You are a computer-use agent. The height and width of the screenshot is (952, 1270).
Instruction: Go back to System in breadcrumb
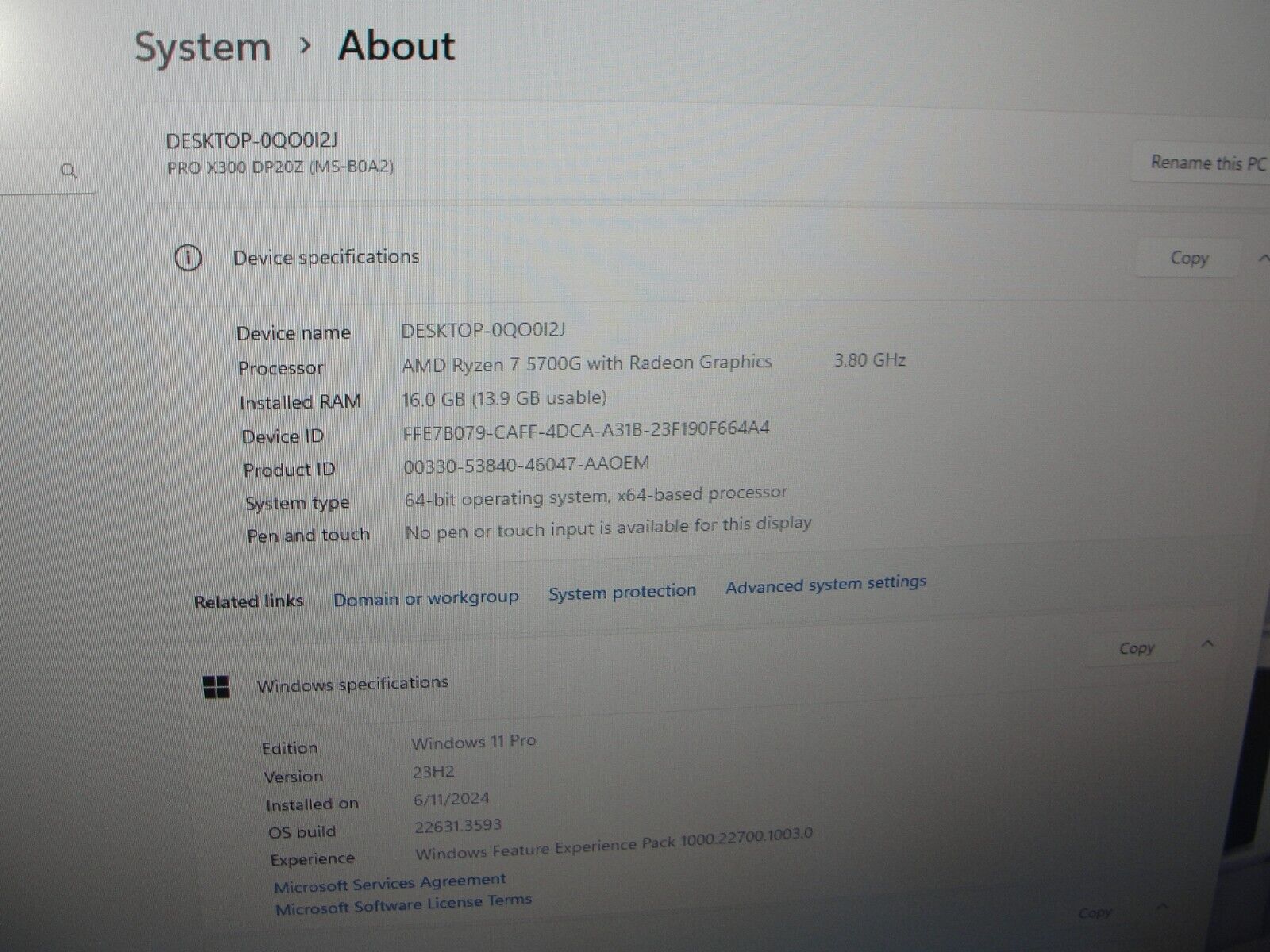click(202, 46)
